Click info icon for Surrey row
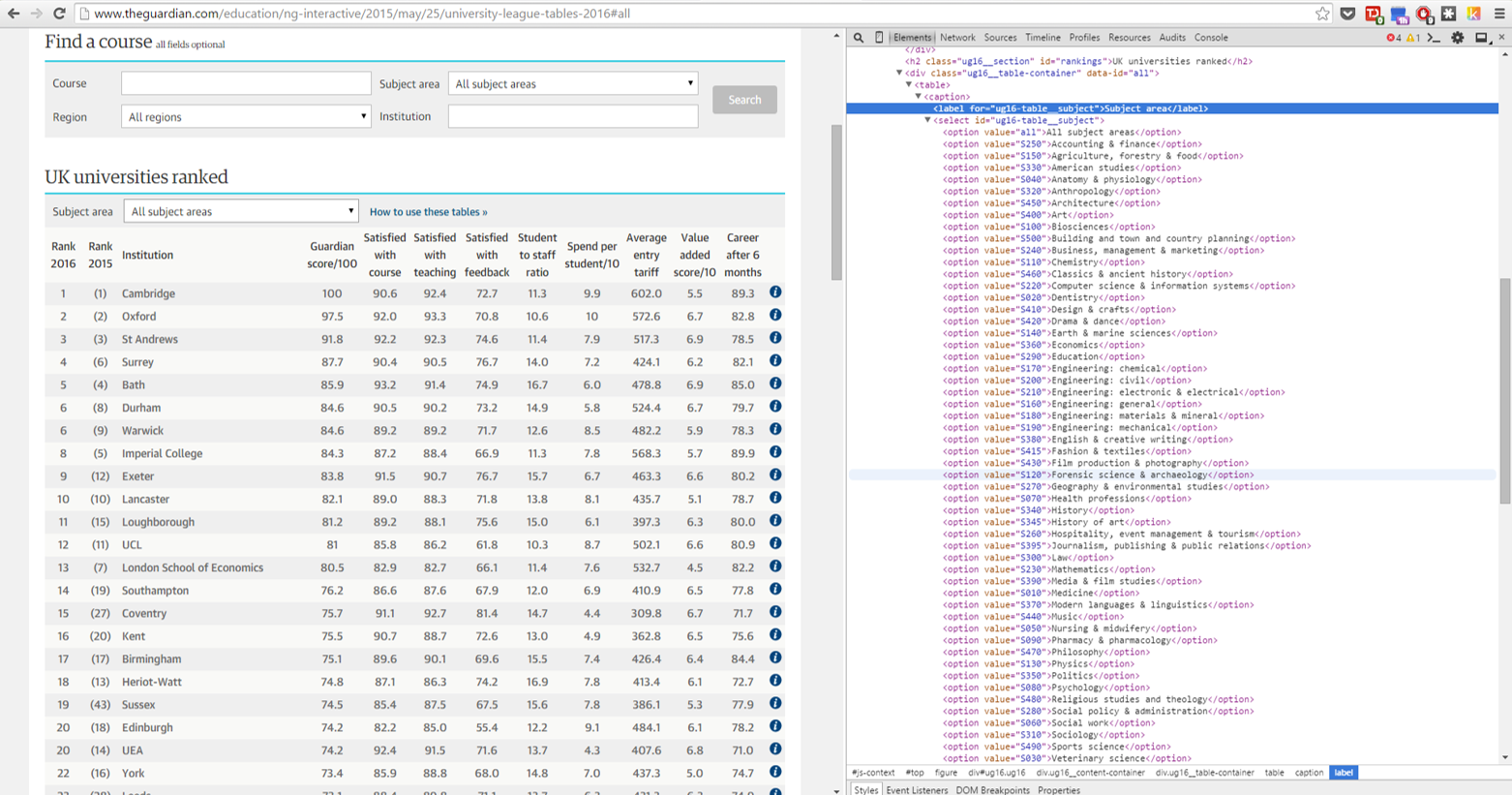Viewport: 1512px width, 795px height. 775,361
